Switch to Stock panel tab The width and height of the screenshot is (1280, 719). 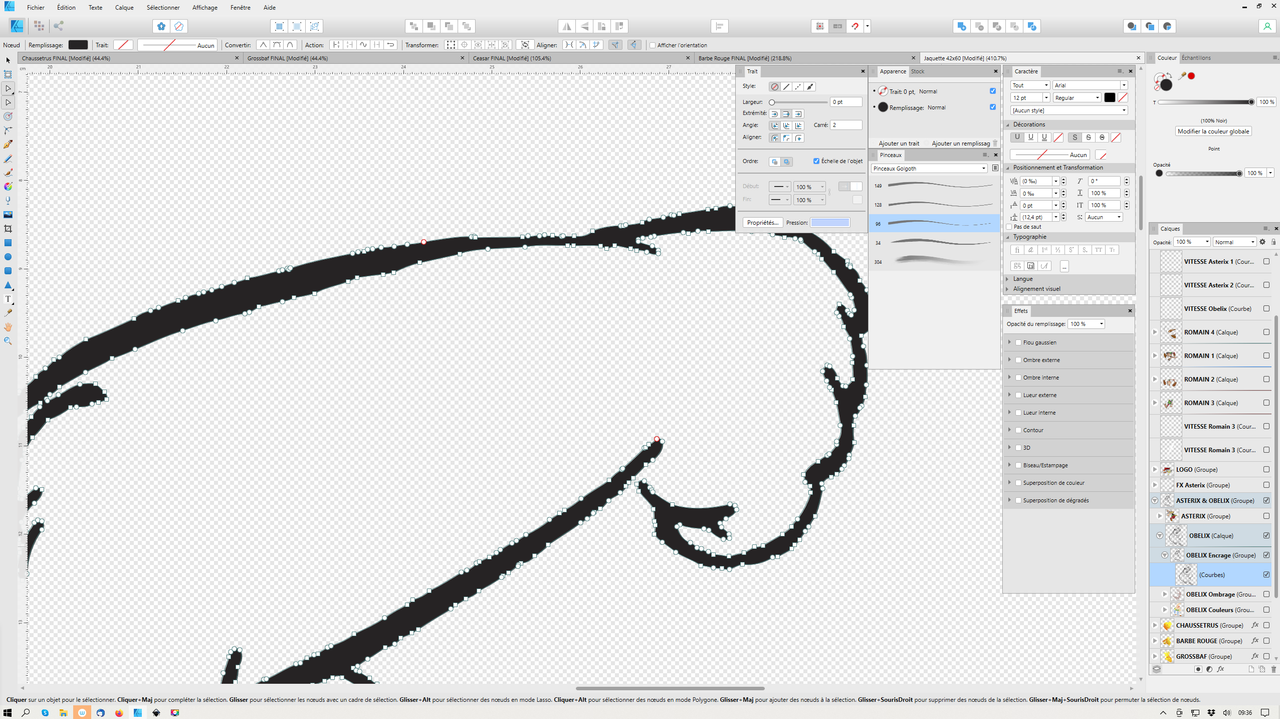pyautogui.click(x=917, y=71)
